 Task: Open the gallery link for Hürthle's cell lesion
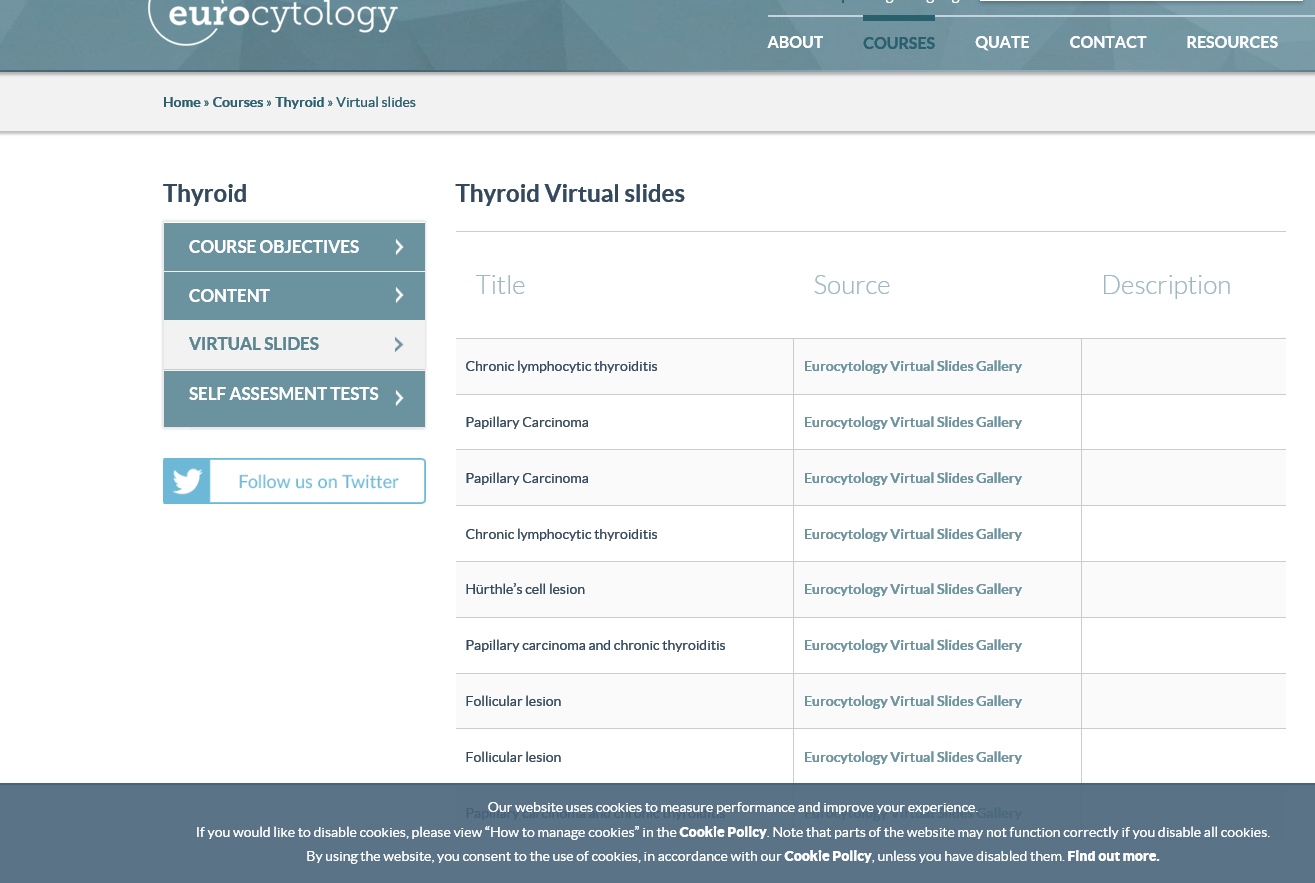coord(913,589)
